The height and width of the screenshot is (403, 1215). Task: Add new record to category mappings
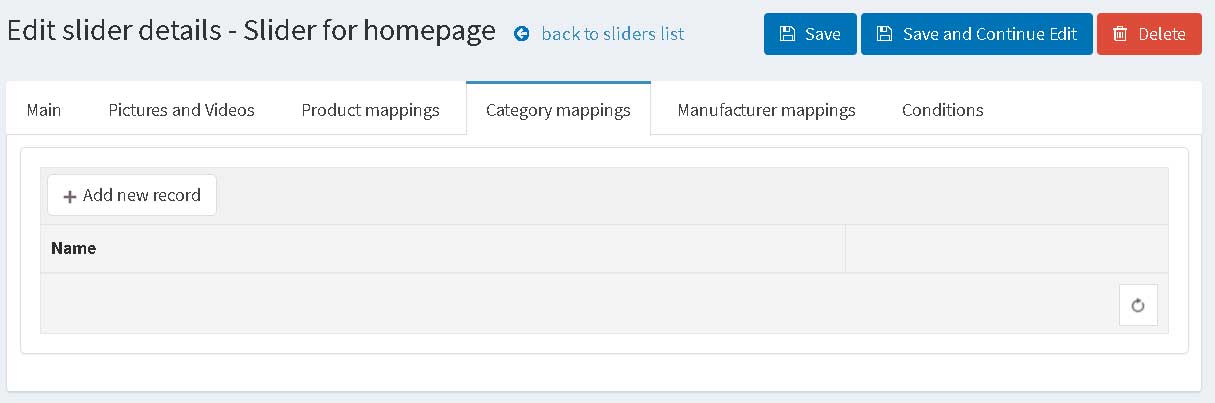(132, 195)
